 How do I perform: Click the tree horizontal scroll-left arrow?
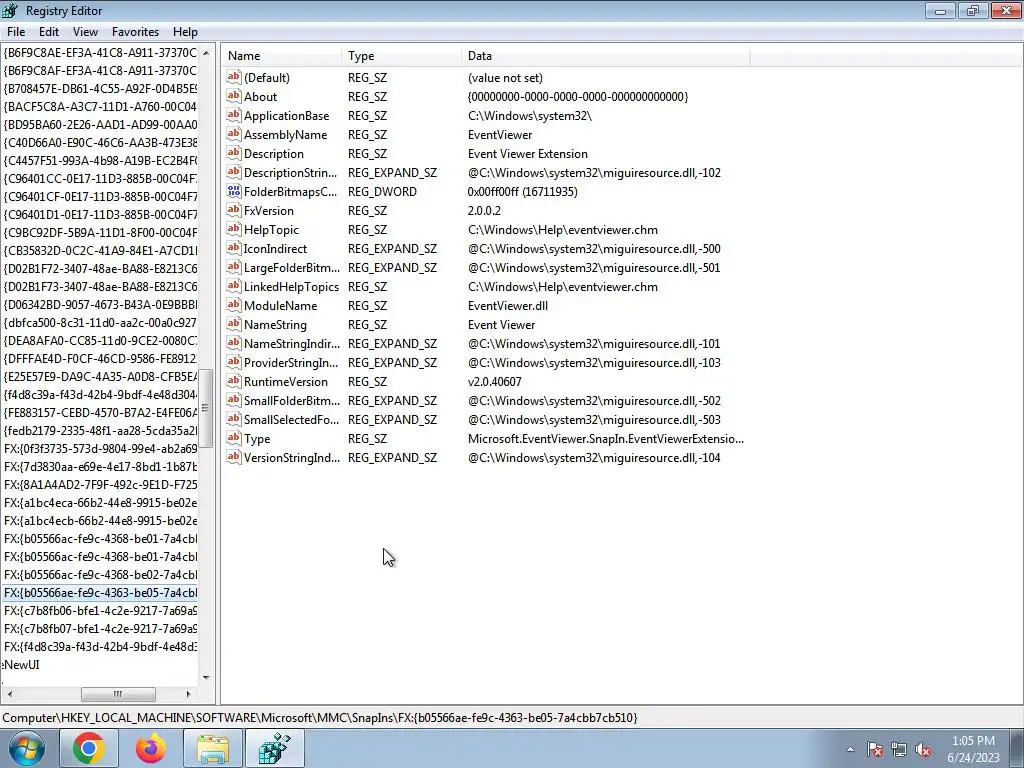click(x=9, y=694)
